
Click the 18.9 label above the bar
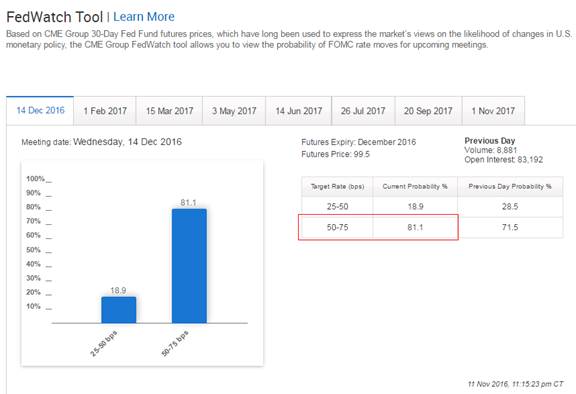[118, 290]
